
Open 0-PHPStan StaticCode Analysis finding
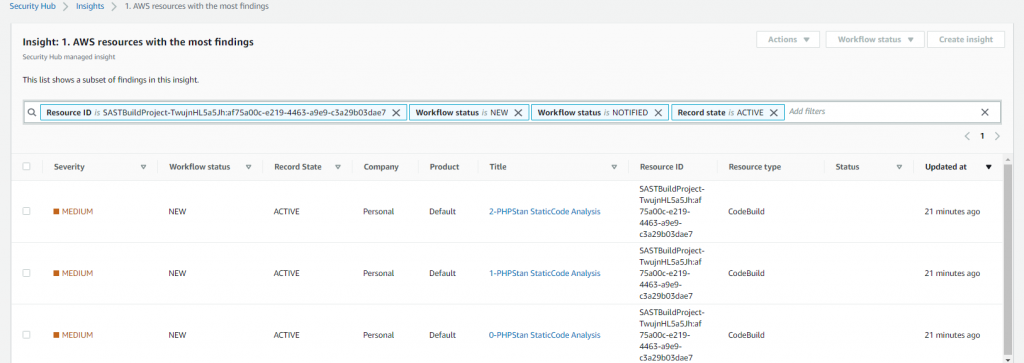(545, 335)
